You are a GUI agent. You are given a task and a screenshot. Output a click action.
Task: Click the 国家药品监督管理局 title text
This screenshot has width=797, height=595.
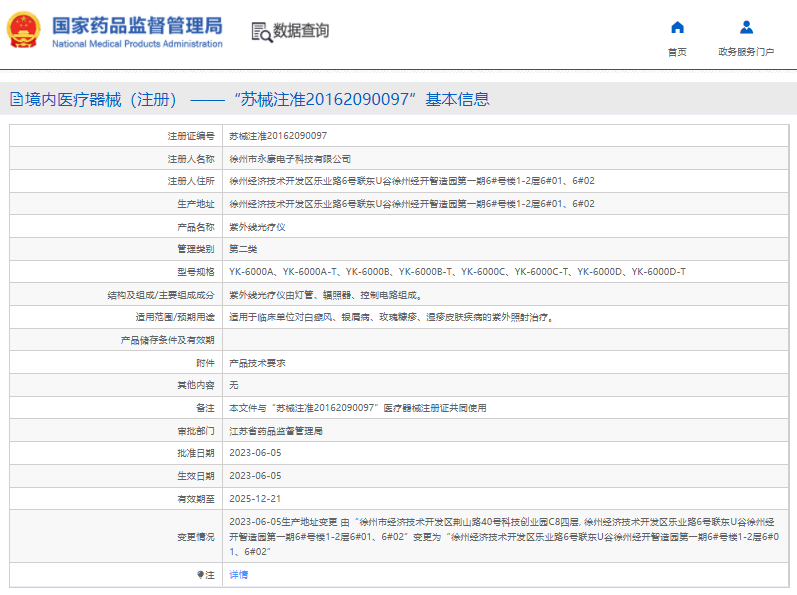coord(137,25)
